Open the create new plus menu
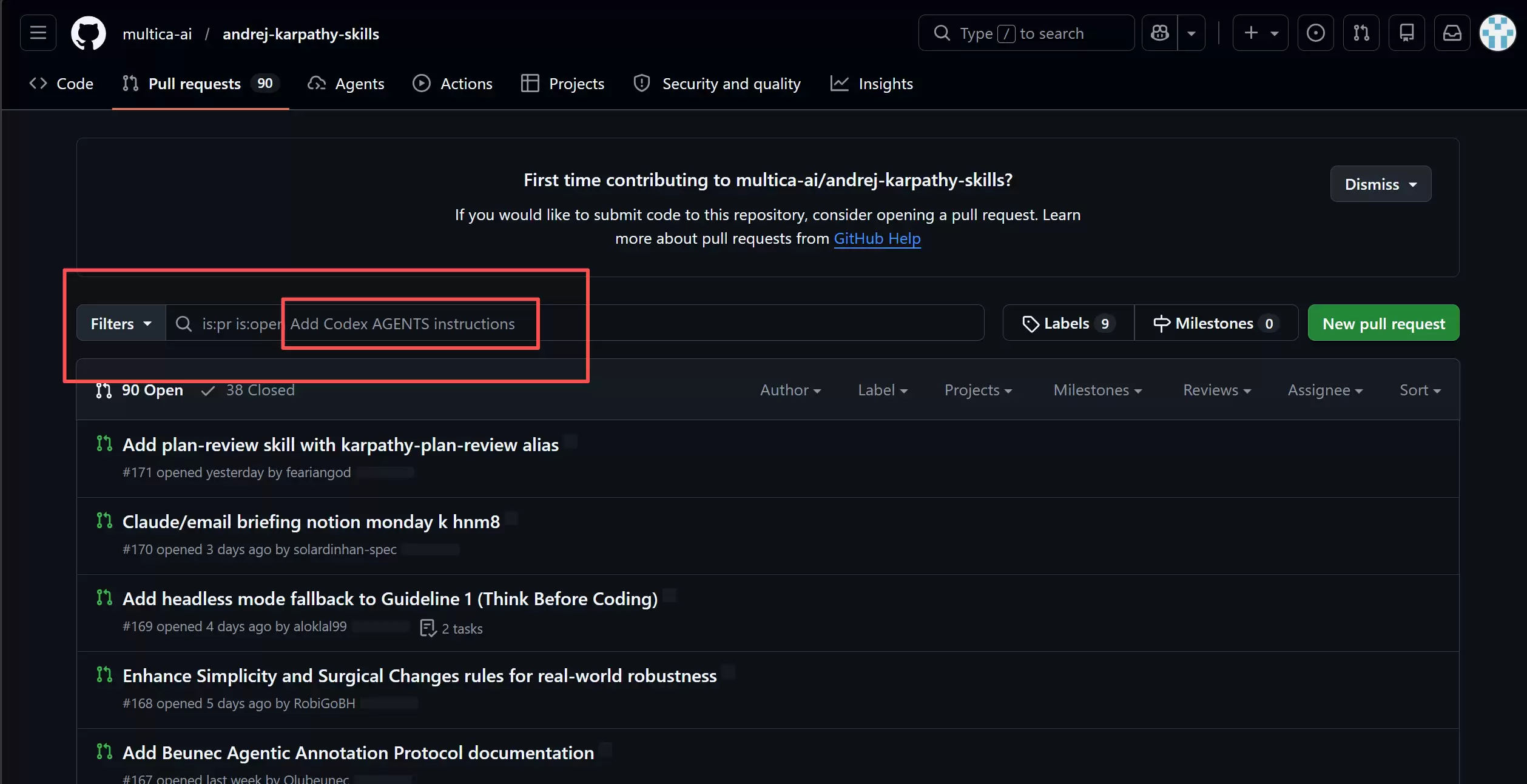1527x784 pixels. [1261, 33]
